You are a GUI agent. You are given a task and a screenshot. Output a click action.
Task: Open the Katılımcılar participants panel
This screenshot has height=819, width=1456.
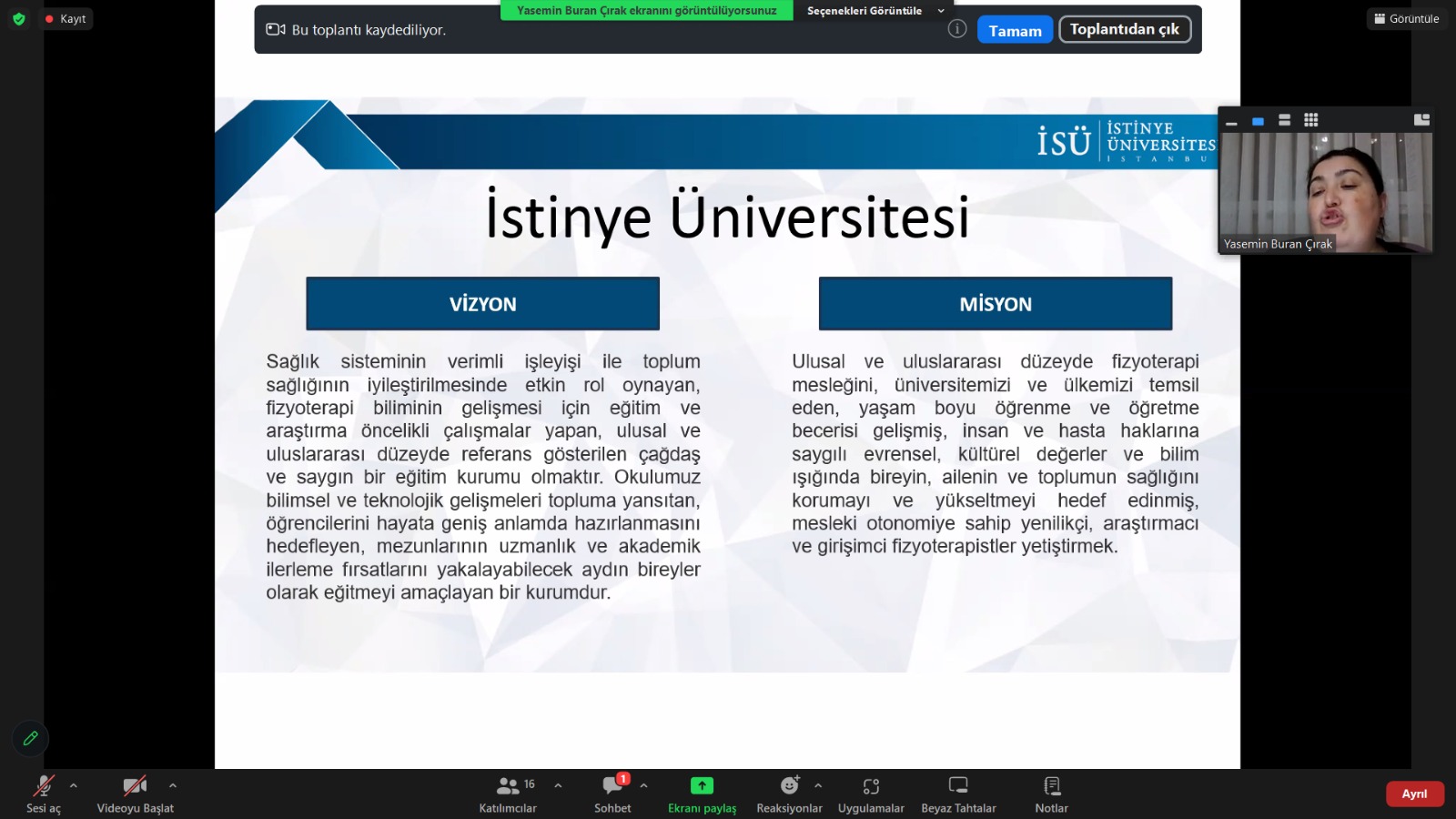pos(508,794)
